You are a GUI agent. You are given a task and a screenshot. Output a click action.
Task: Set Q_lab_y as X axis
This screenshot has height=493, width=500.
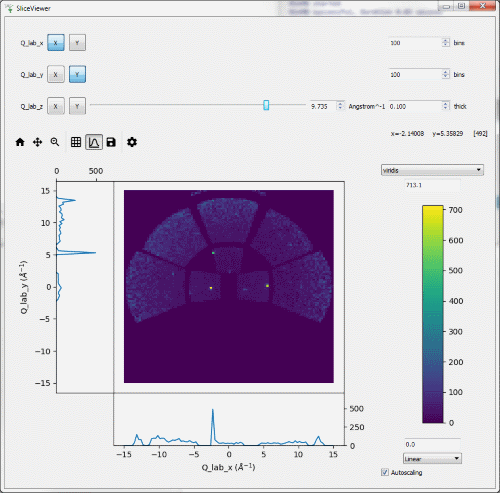point(56,74)
